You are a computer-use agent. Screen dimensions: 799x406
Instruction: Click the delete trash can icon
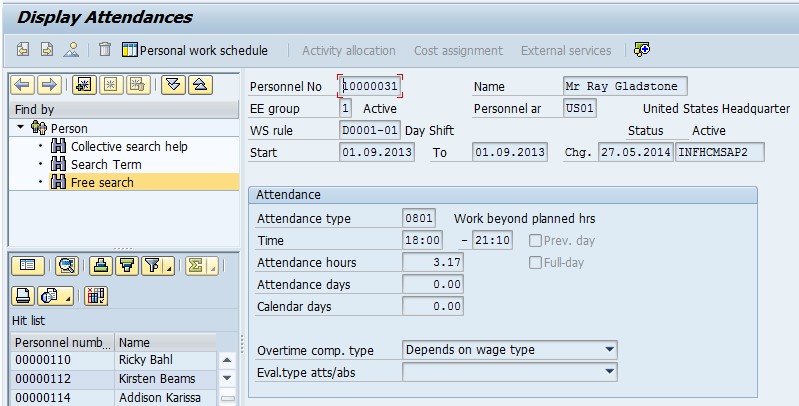point(105,50)
